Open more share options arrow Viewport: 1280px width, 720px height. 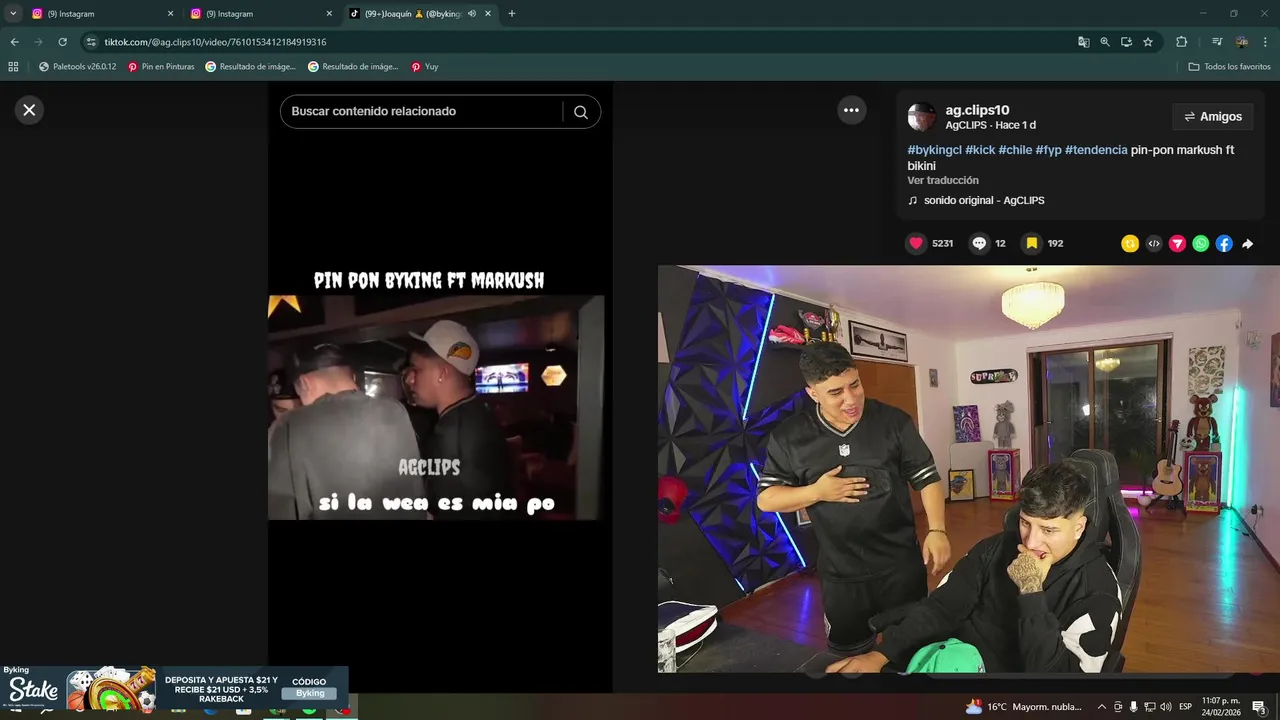[1248, 243]
